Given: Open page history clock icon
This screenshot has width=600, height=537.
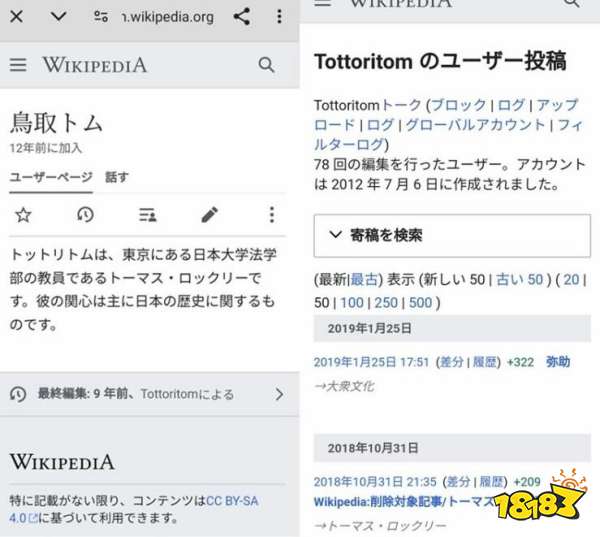Looking at the screenshot, I should coord(85,215).
